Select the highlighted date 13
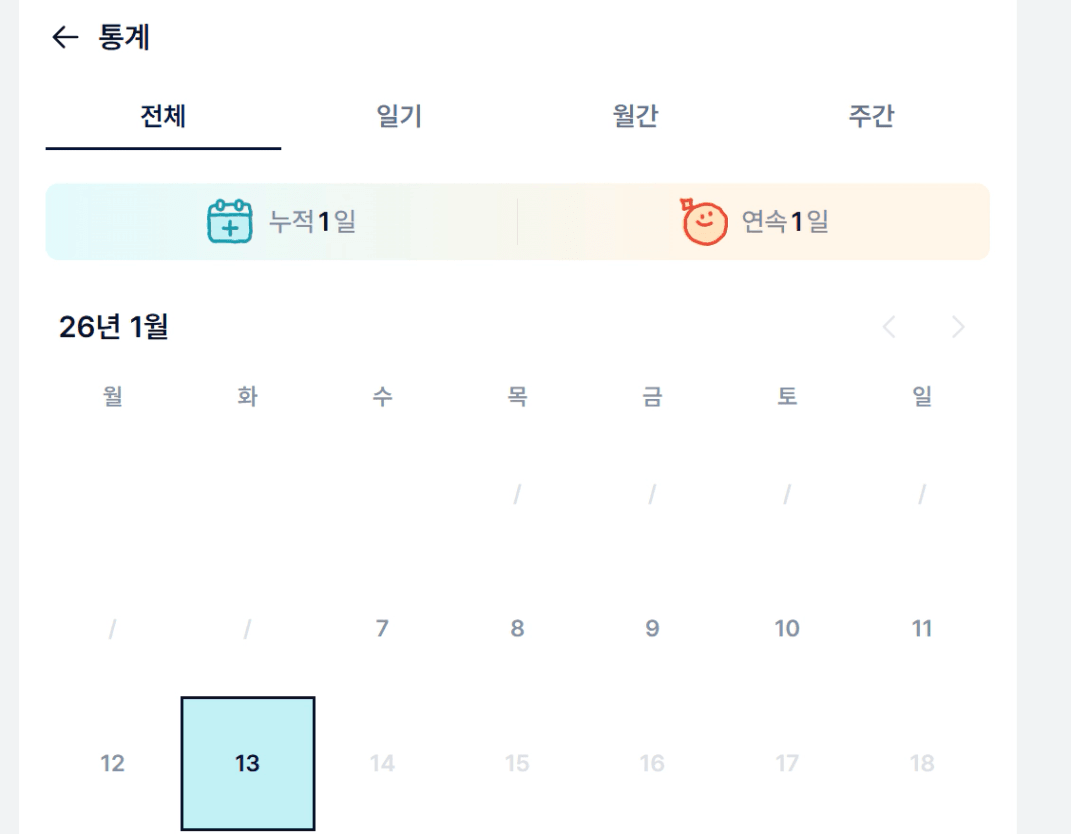1071x834 pixels. click(247, 763)
